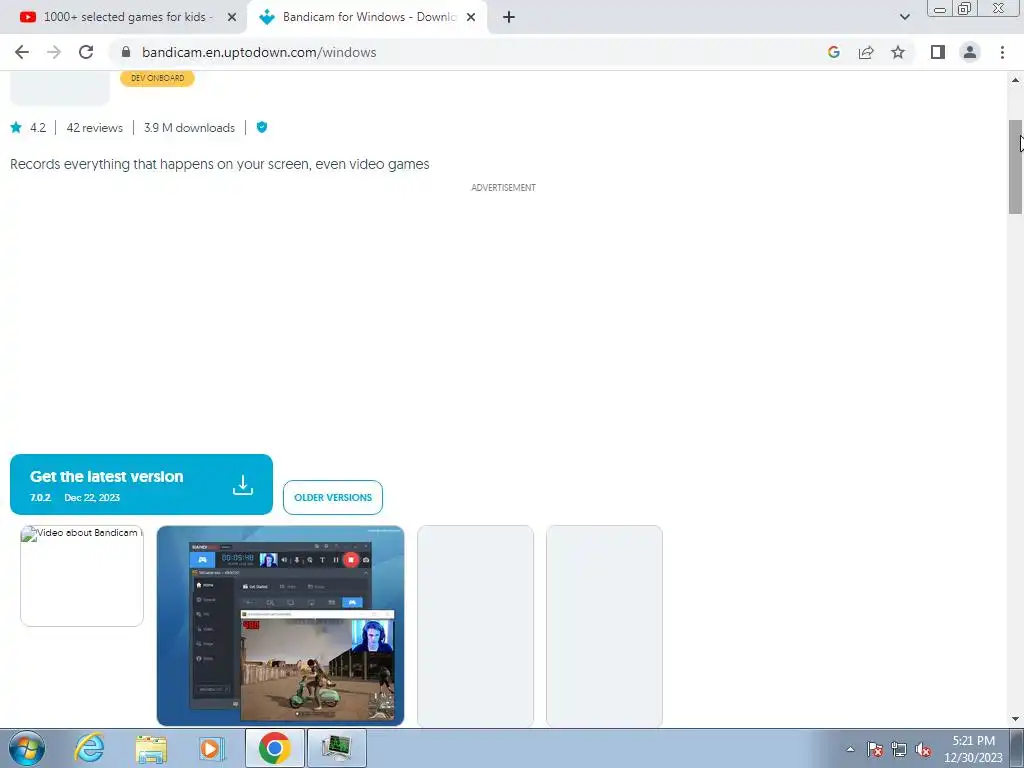Open the Chrome three-dot menu
This screenshot has width=1024, height=768.
1002,52
